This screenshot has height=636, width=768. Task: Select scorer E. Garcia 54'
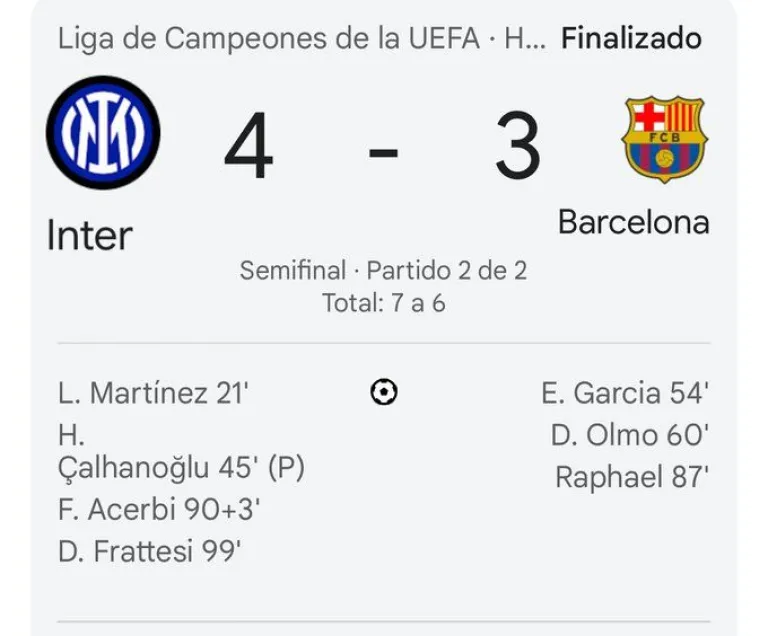click(x=625, y=394)
